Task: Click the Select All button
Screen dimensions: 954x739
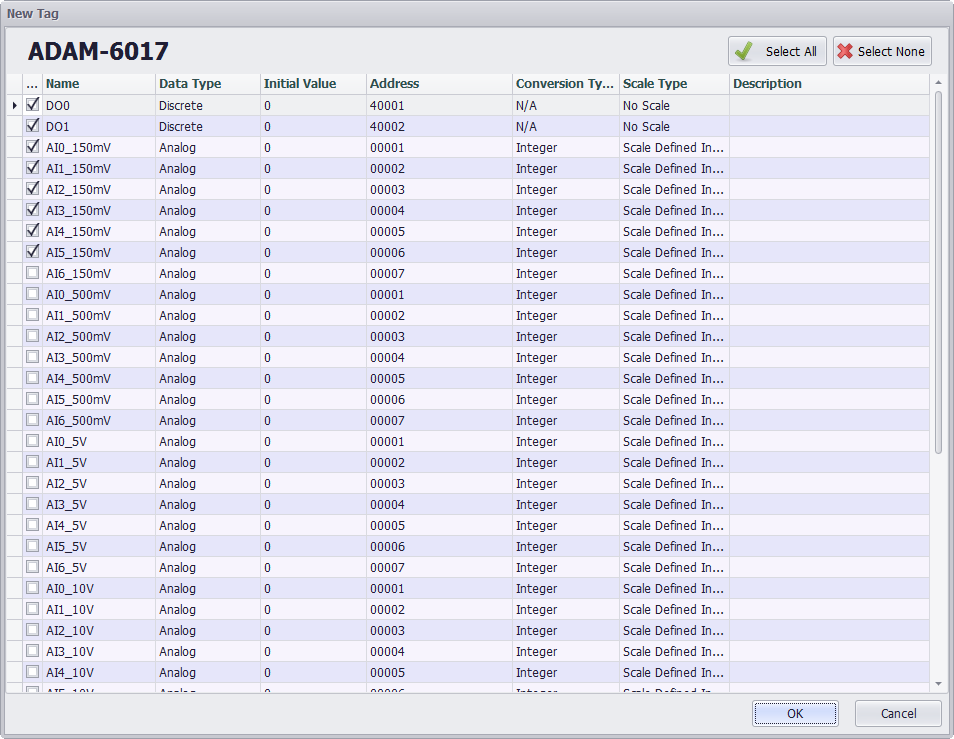Action: click(x=778, y=51)
